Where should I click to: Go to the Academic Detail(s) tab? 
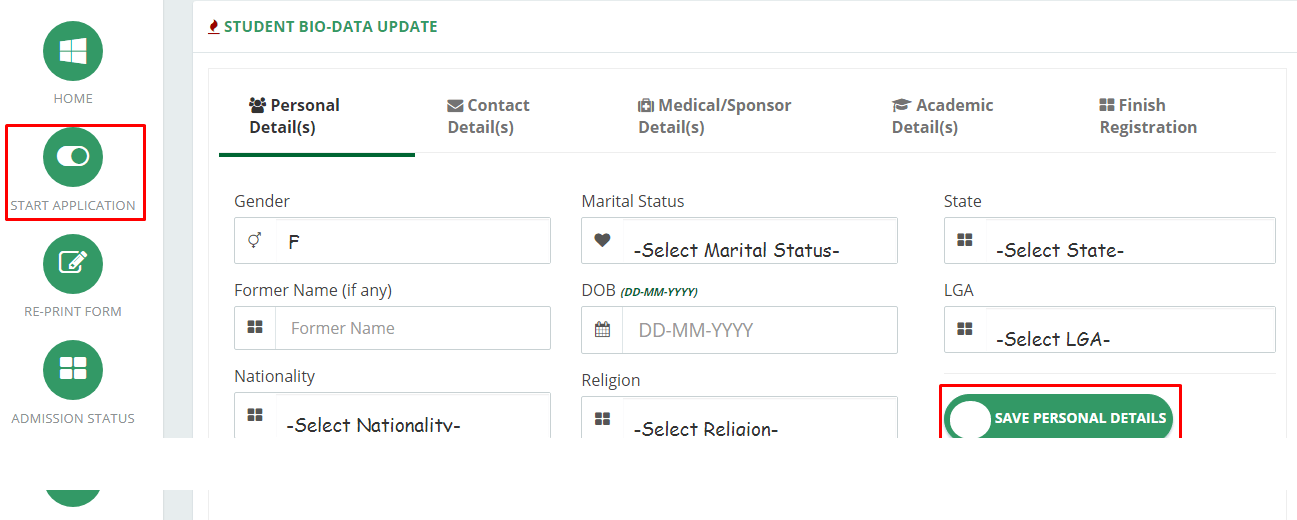(942, 116)
